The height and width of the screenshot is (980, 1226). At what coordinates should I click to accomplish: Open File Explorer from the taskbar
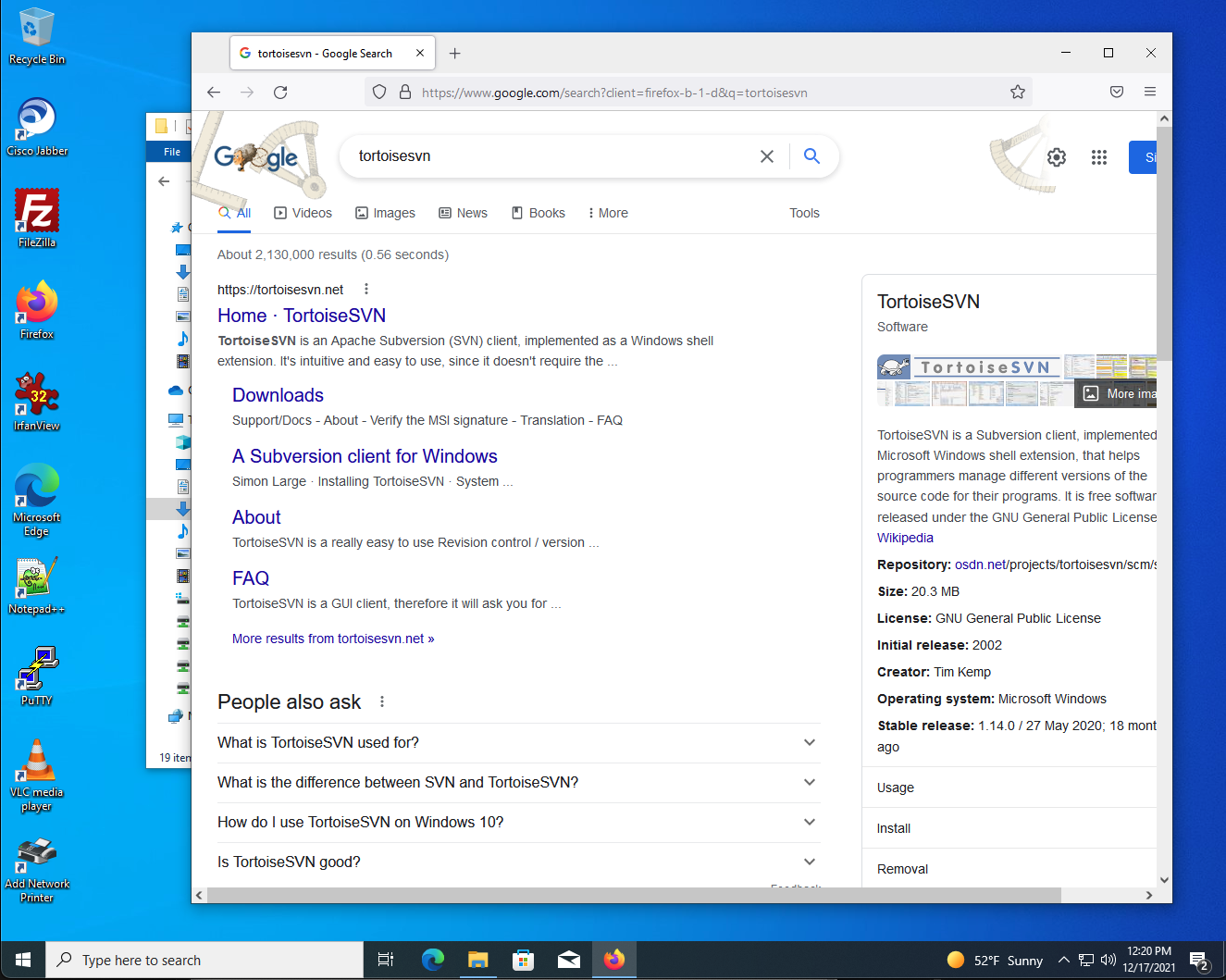coord(477,960)
